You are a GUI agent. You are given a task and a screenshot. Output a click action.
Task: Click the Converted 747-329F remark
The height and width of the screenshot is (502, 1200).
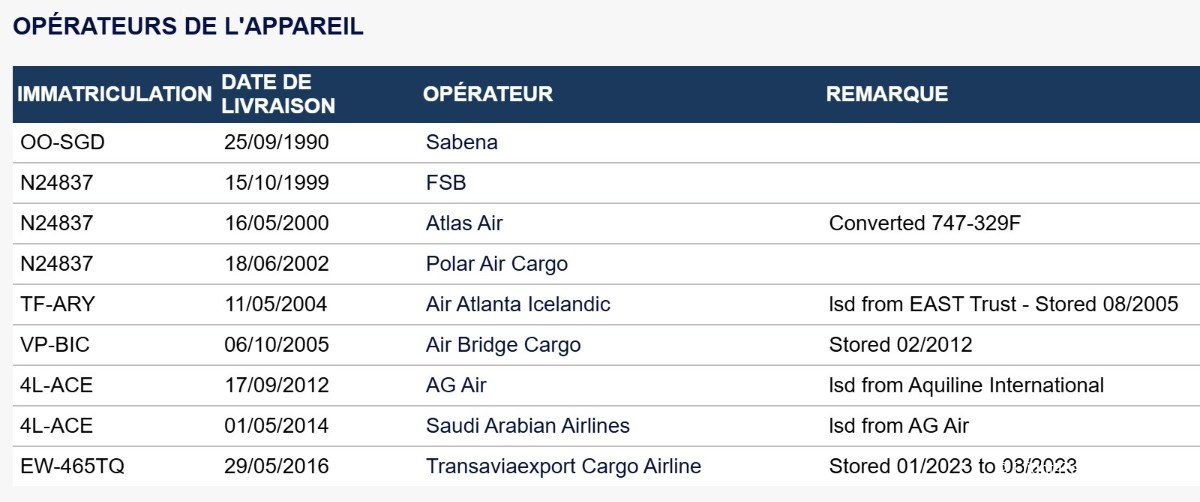[x=927, y=223]
